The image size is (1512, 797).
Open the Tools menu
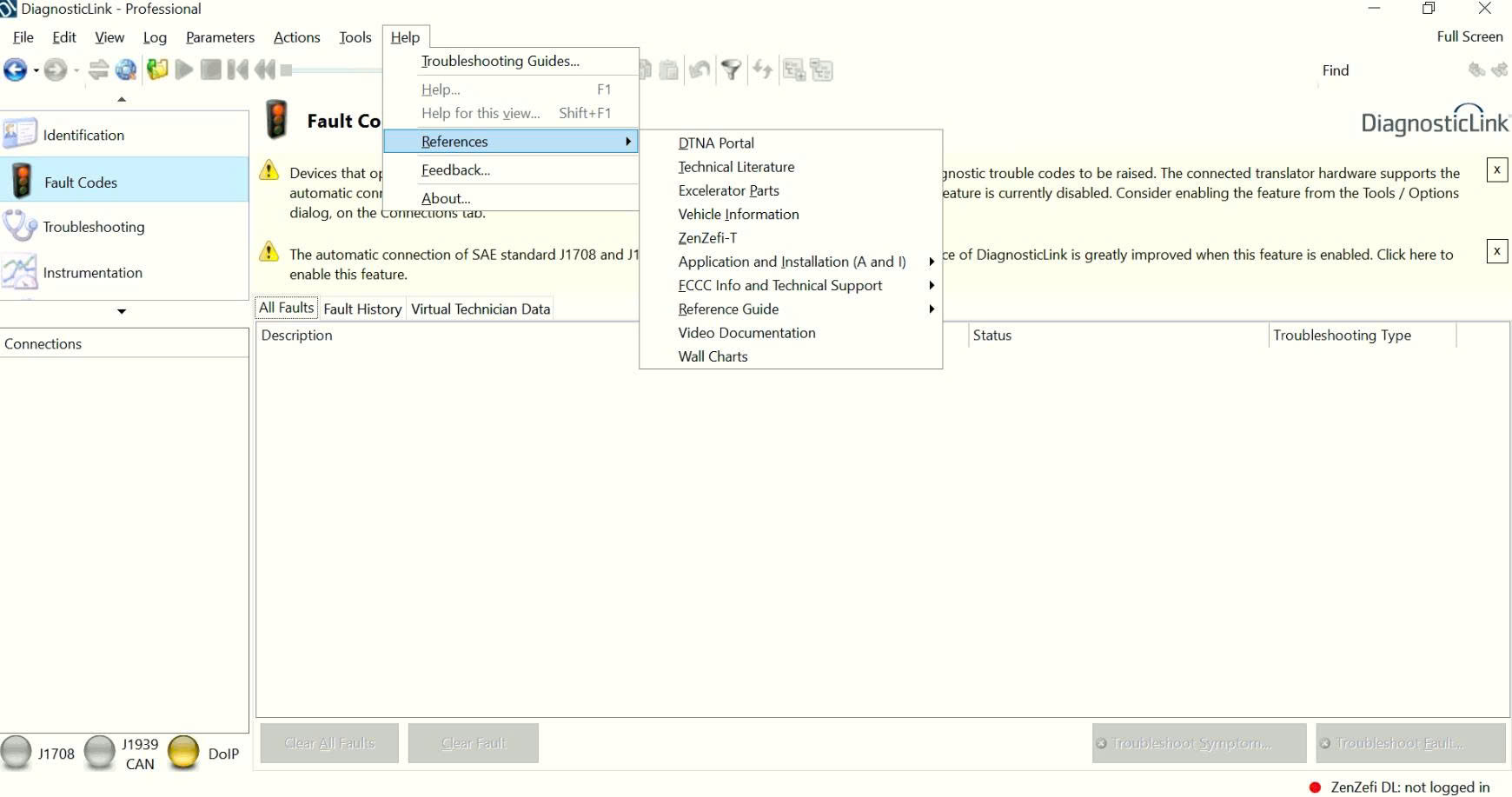(355, 37)
